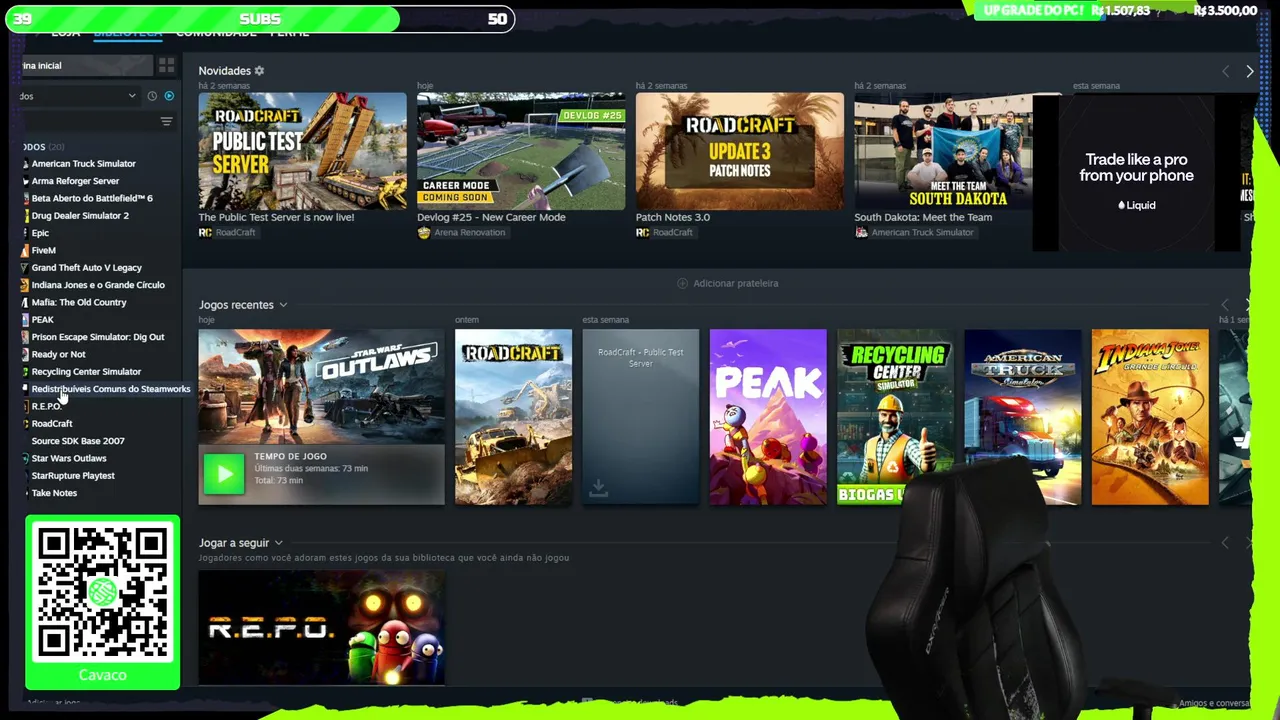This screenshot has height=720, width=1280.
Task: Click Recycling Center Simulator list icon
Action: pyautogui.click(x=25, y=372)
